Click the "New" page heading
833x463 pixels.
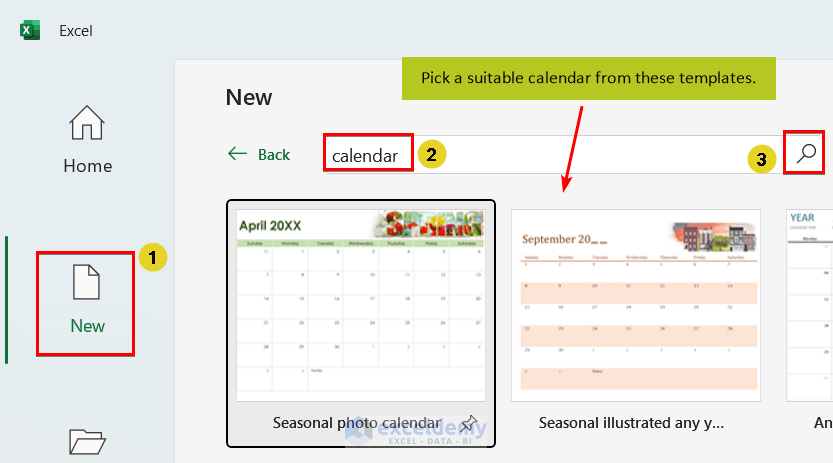249,97
